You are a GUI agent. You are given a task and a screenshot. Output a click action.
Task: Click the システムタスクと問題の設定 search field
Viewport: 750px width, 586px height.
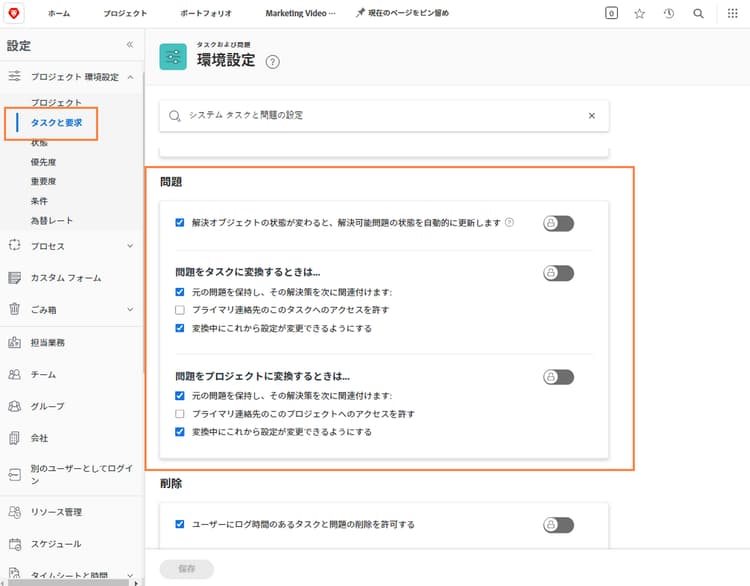coord(384,116)
